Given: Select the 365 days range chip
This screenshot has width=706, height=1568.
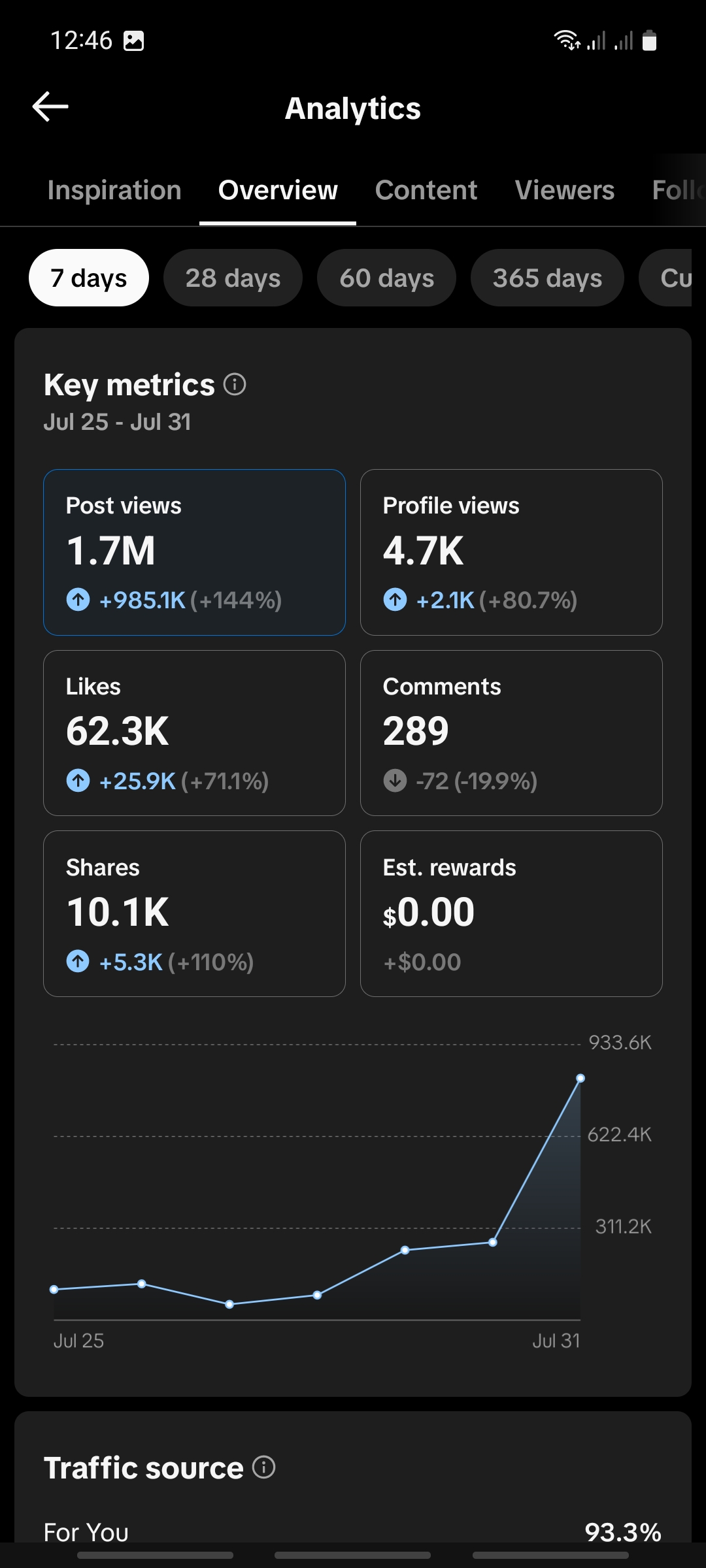Looking at the screenshot, I should click(x=547, y=278).
